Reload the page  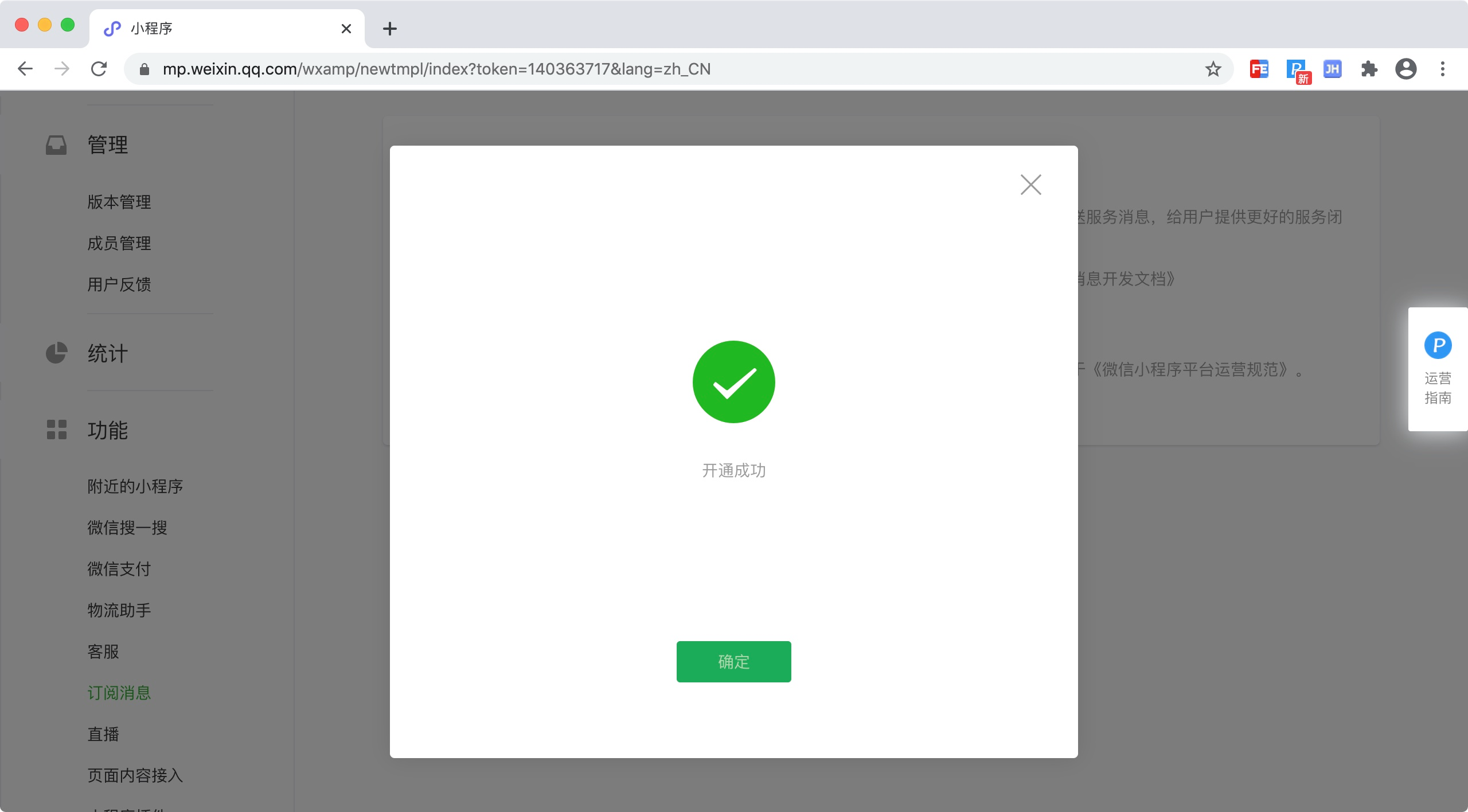[x=99, y=69]
